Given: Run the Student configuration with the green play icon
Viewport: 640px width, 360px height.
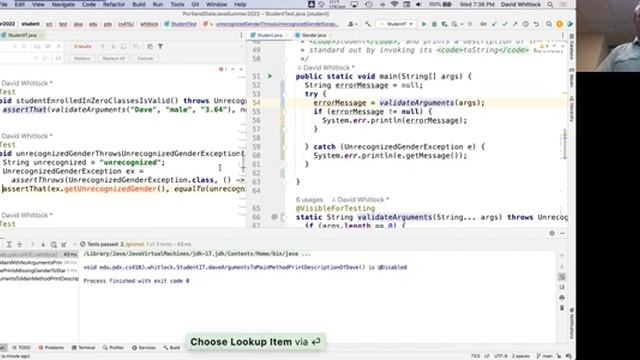Looking at the screenshot, I should [x=424, y=24].
